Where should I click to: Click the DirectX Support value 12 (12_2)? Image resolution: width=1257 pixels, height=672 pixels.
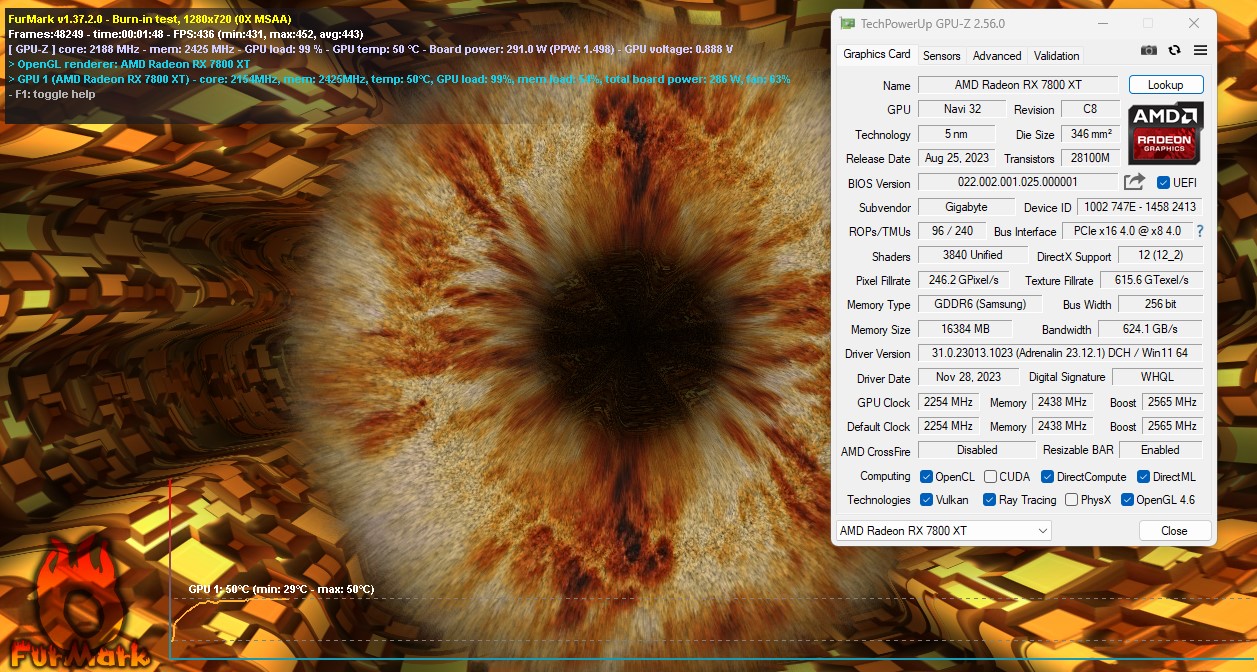pos(1160,256)
